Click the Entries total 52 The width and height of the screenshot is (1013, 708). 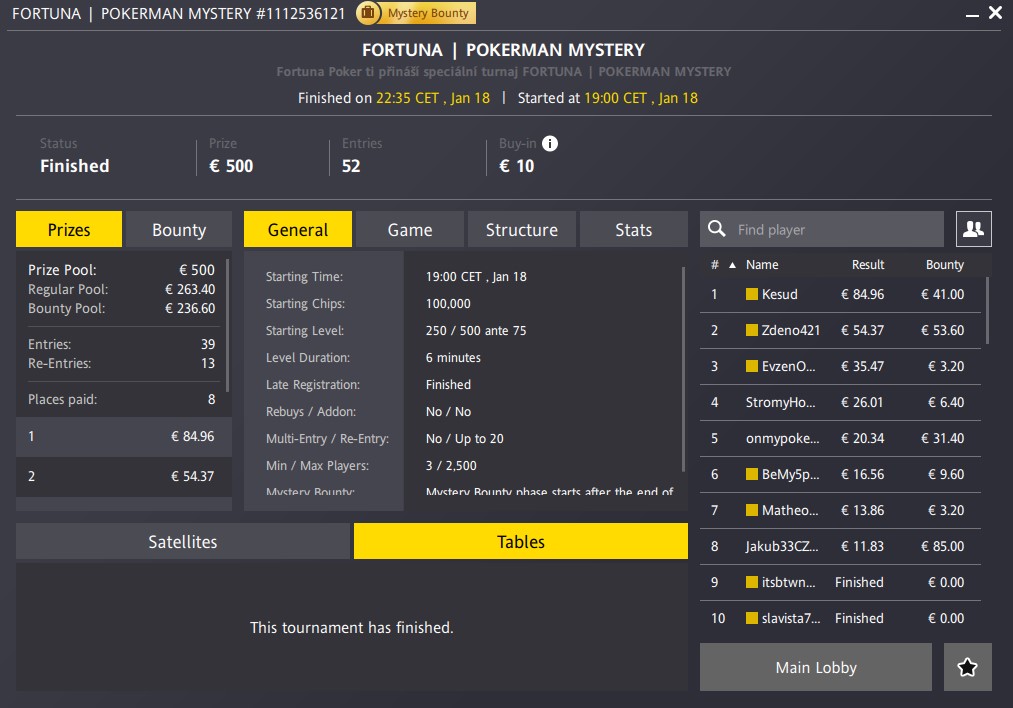pos(351,166)
